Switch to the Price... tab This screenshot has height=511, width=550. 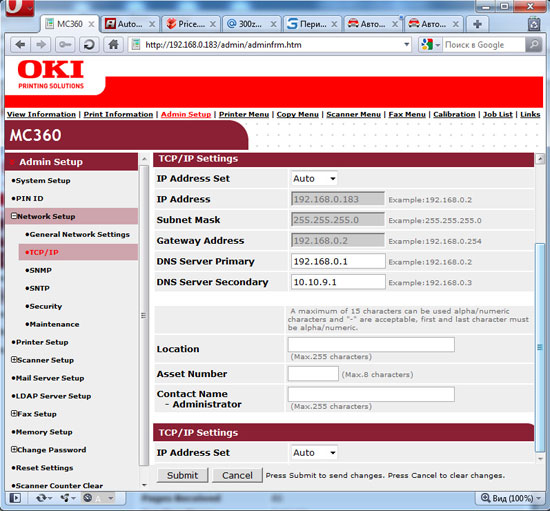[x=191, y=24]
